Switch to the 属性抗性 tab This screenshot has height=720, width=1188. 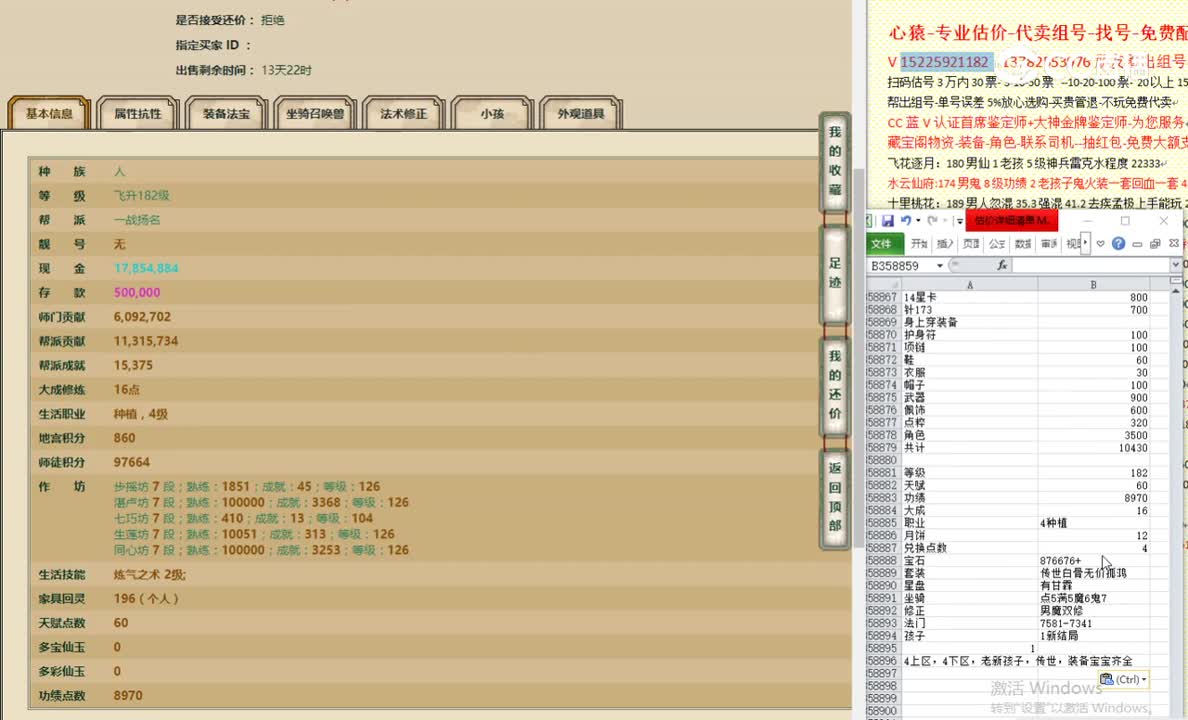(137, 113)
